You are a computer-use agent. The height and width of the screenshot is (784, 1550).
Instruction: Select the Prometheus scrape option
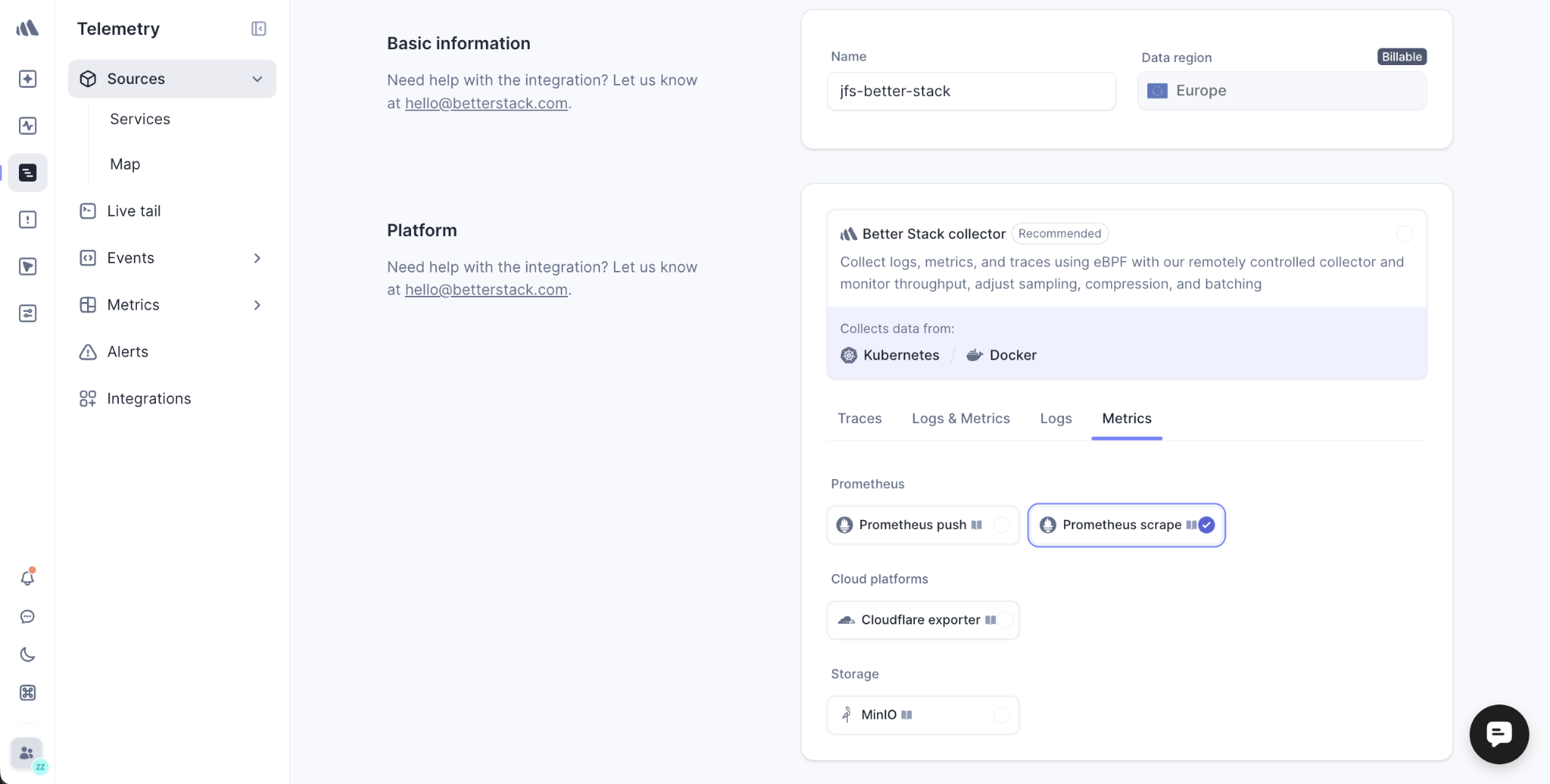coord(1126,525)
